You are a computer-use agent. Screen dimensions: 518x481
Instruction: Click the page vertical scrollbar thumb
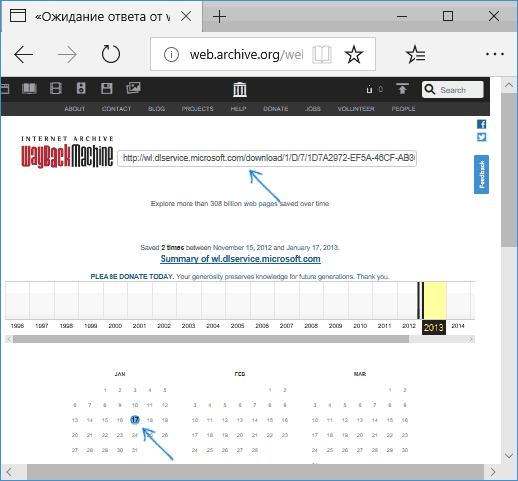[509, 170]
